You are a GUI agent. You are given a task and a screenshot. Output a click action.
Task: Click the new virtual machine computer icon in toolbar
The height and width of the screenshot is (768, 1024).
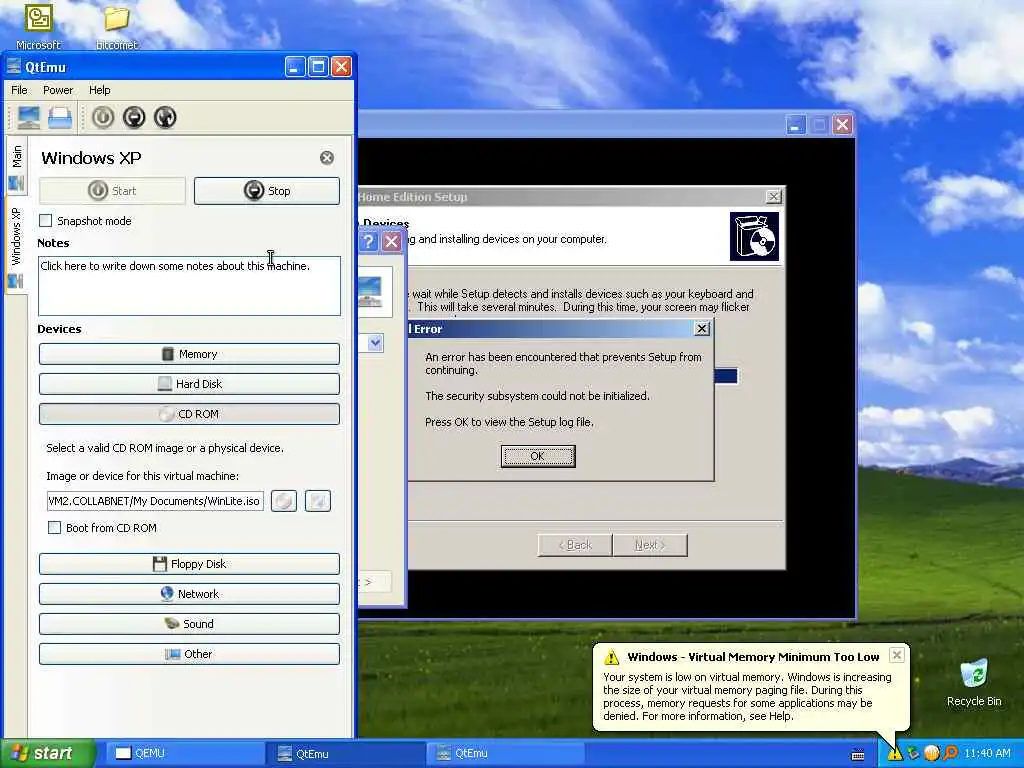pos(29,118)
